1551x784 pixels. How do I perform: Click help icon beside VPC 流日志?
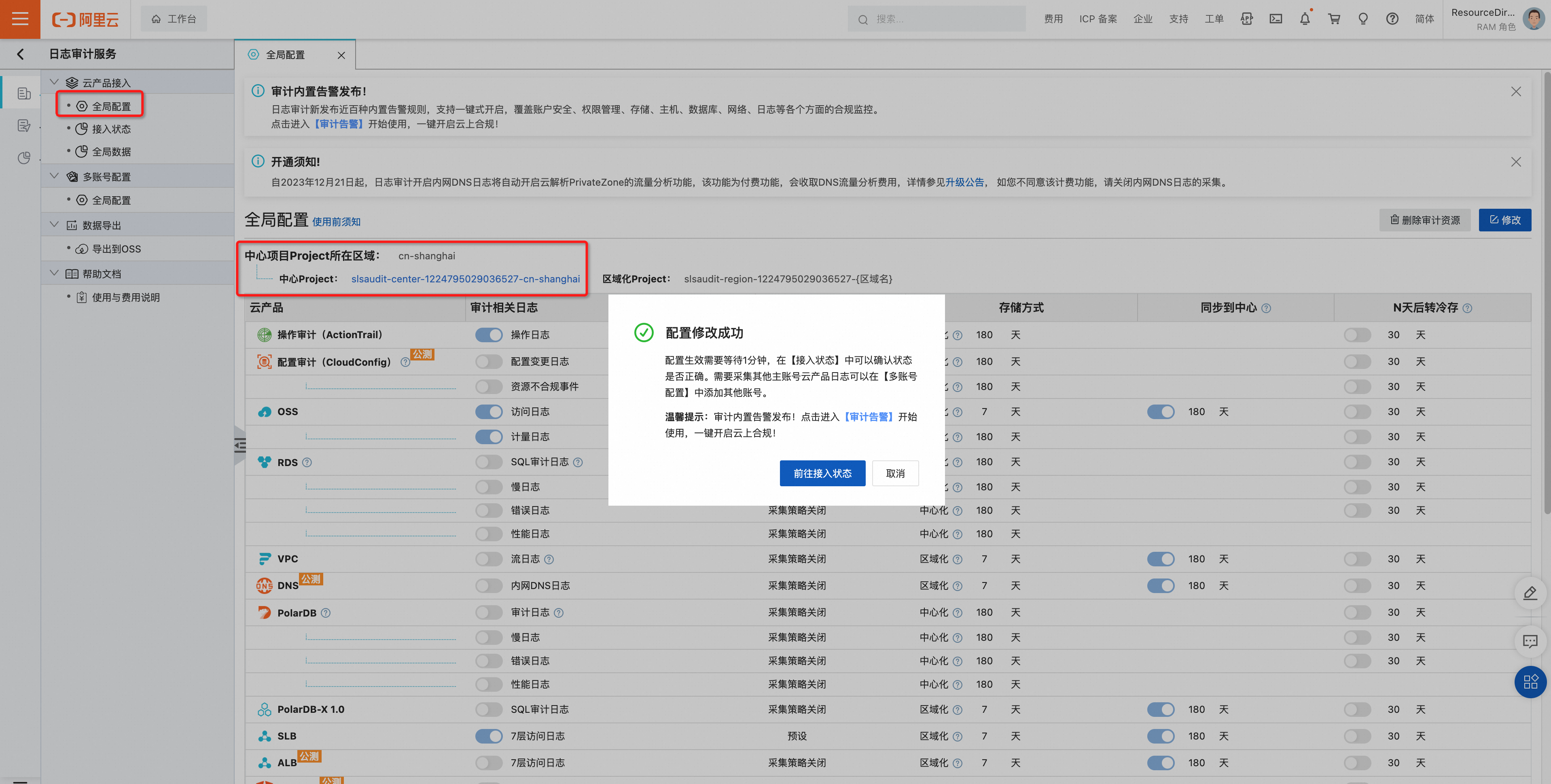[x=549, y=559]
